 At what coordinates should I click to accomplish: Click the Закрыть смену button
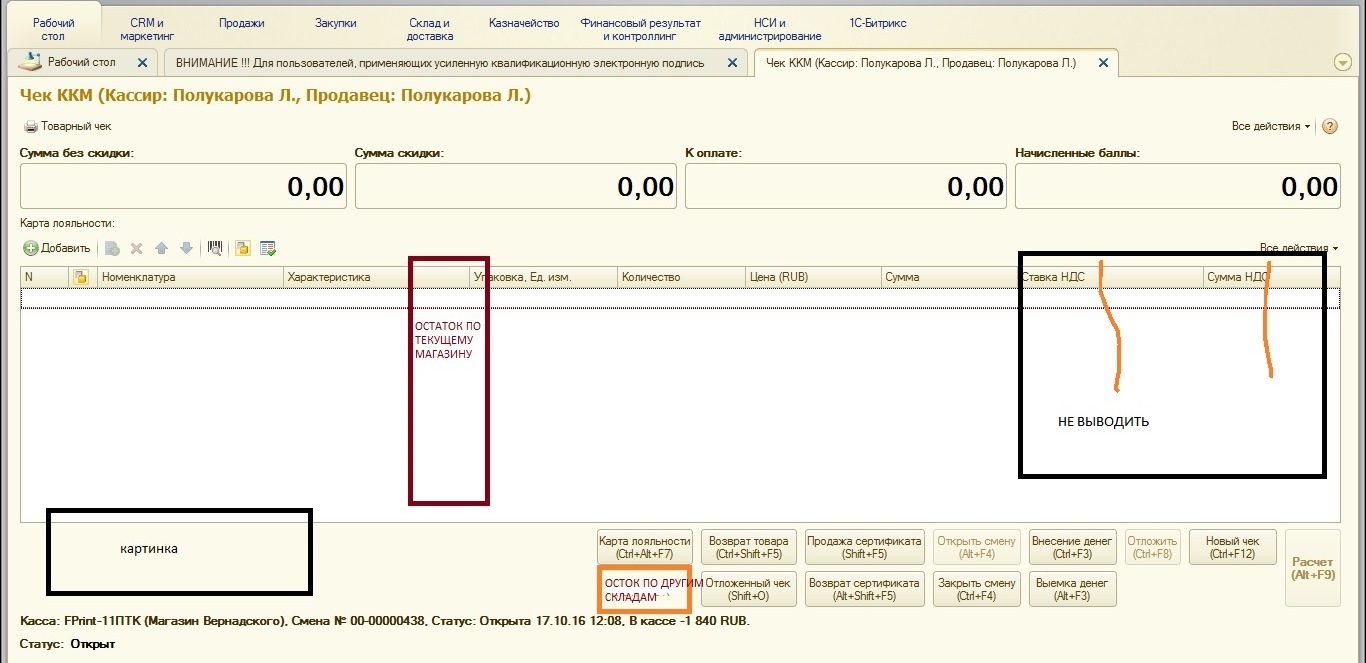tap(975, 589)
